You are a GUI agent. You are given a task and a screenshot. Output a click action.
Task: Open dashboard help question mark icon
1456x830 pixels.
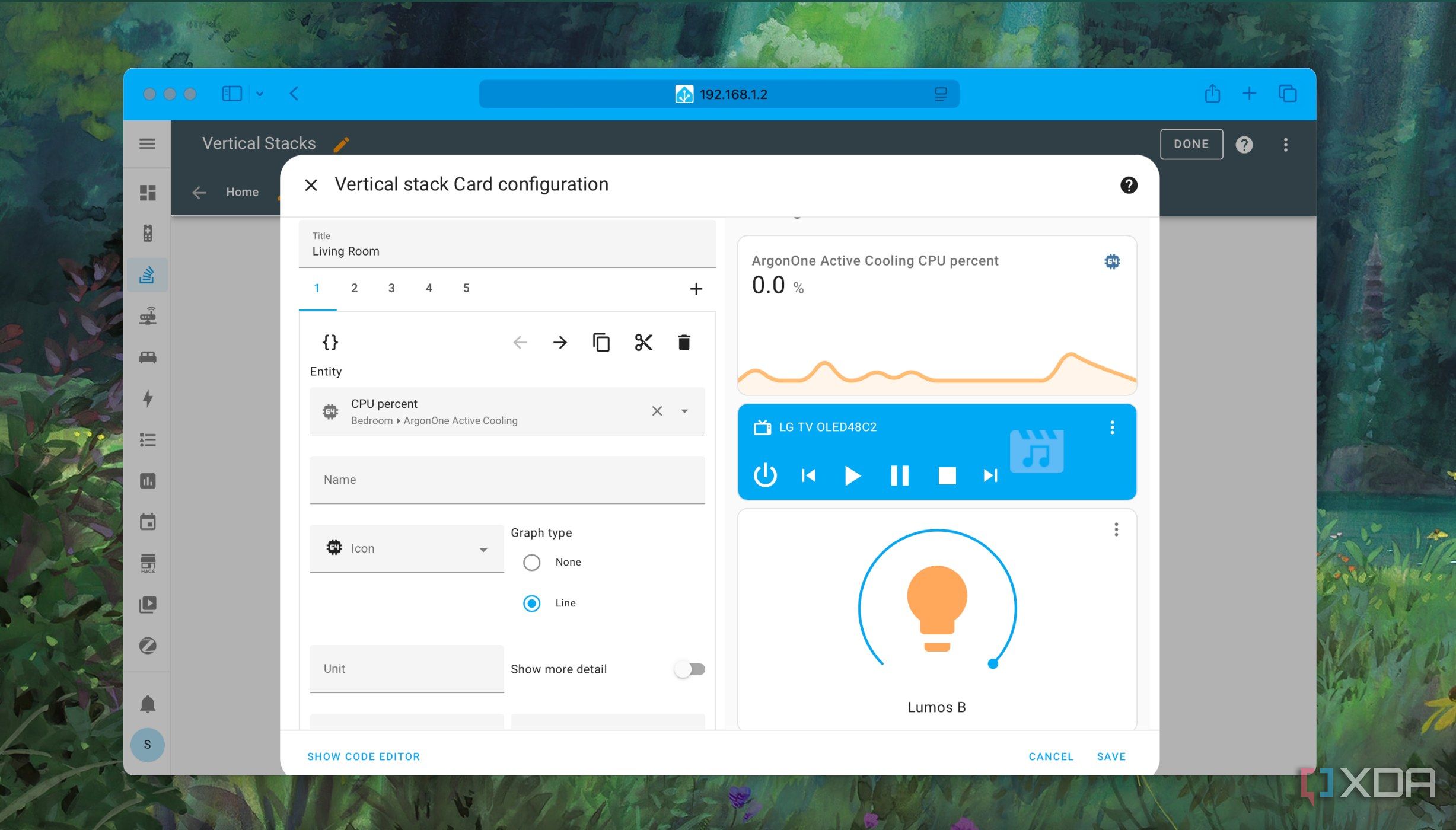1244,145
